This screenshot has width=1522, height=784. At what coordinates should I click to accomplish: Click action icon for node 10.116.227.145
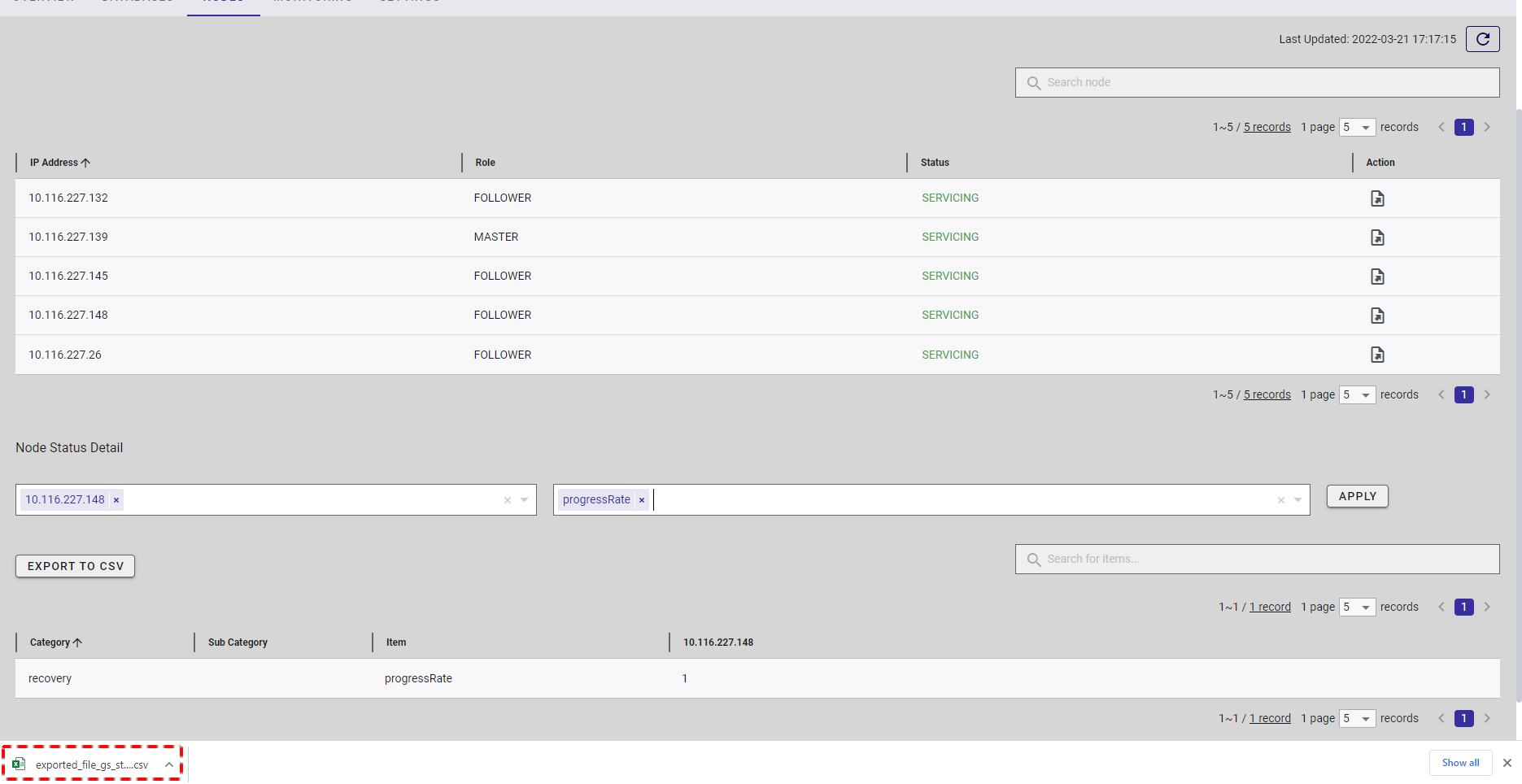[1377, 277]
